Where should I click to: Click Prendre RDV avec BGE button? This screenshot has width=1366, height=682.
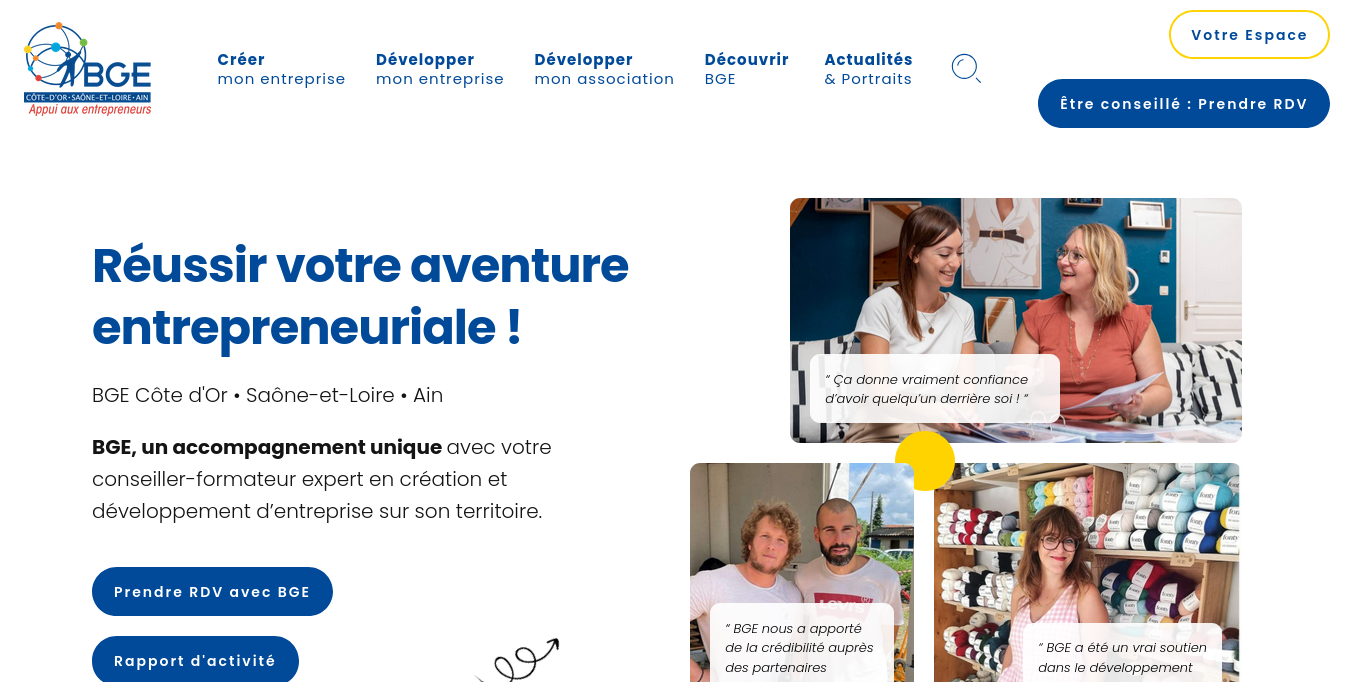[212, 592]
